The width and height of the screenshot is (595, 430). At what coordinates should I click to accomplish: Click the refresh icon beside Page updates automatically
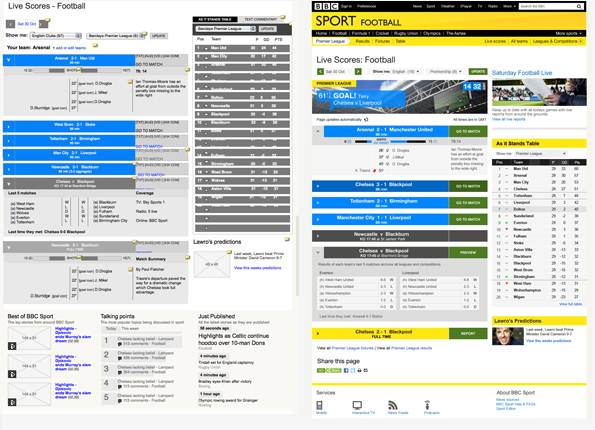coord(366,120)
